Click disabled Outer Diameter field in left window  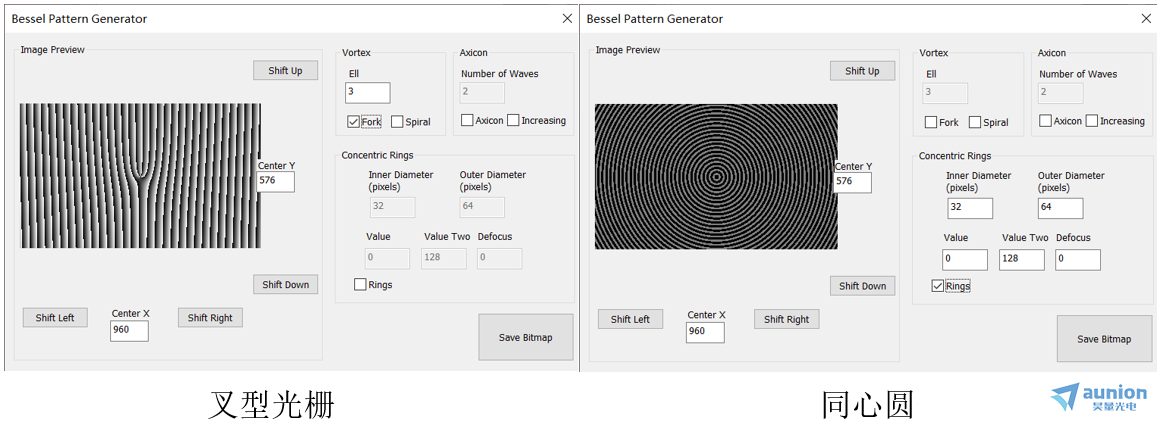click(483, 207)
